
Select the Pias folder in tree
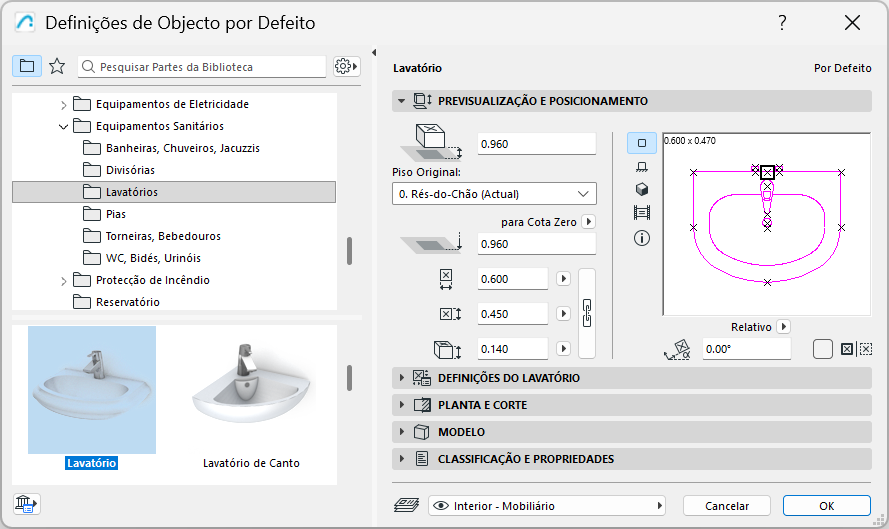pos(116,214)
